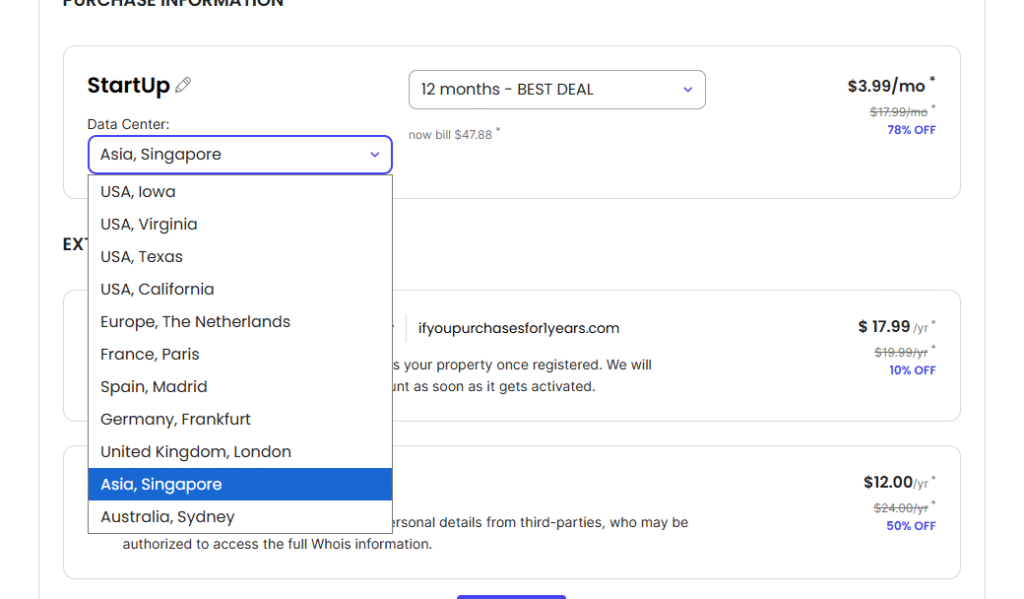
Task: Choose Germany, Frankfurt option
Action: (175, 420)
